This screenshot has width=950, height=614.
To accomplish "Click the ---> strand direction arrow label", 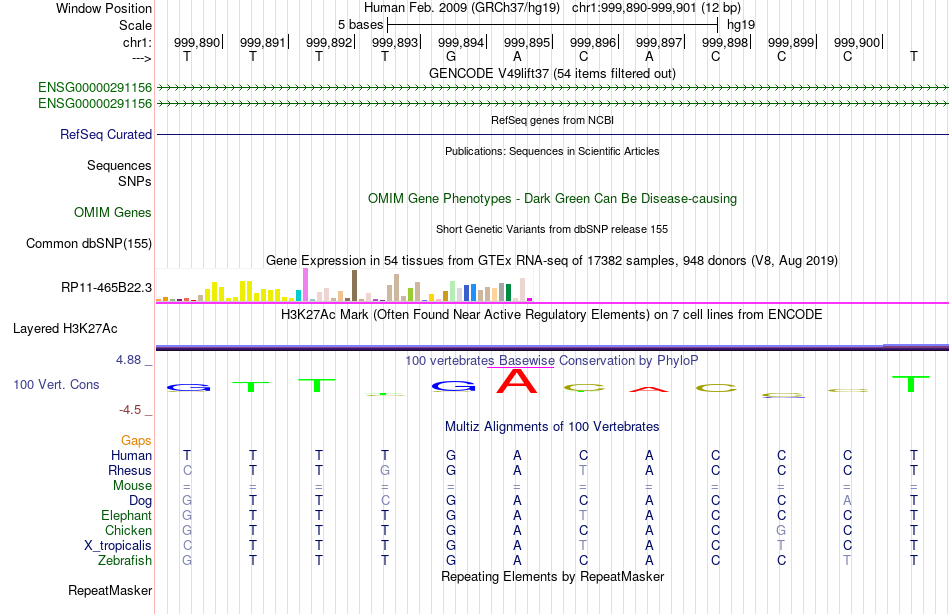I will (x=142, y=58).
